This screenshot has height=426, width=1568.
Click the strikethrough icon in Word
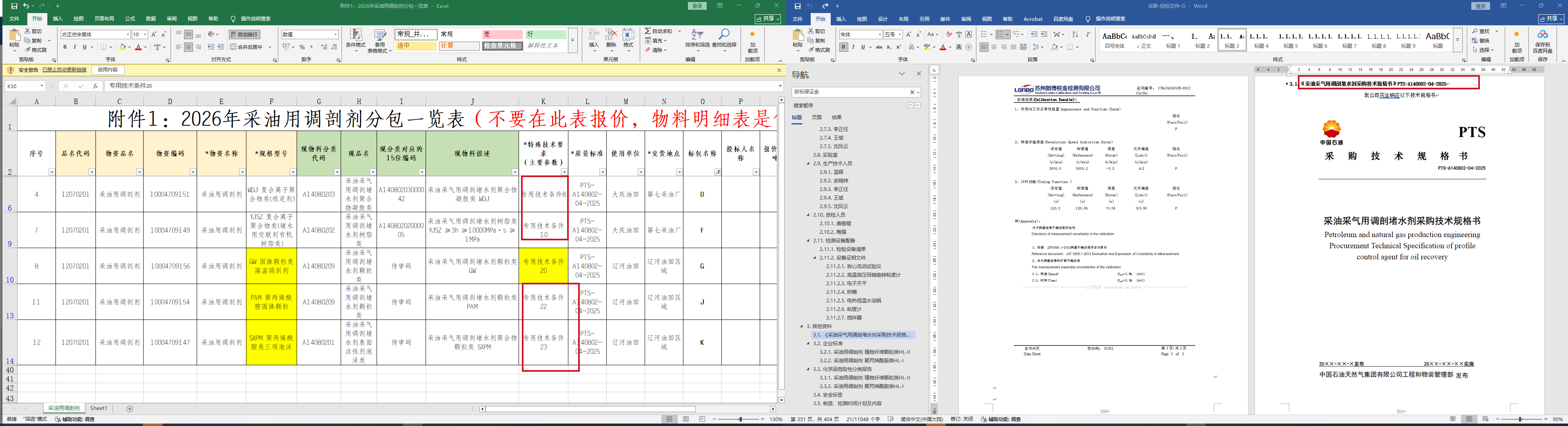coord(879,47)
